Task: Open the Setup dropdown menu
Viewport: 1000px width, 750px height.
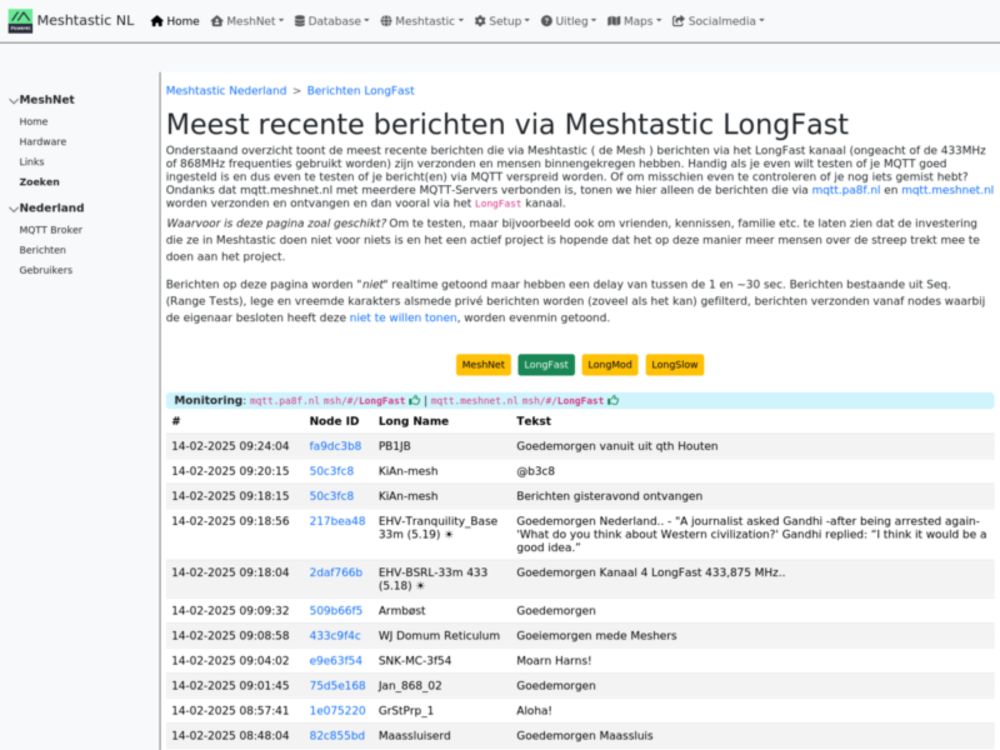Action: 502,21
